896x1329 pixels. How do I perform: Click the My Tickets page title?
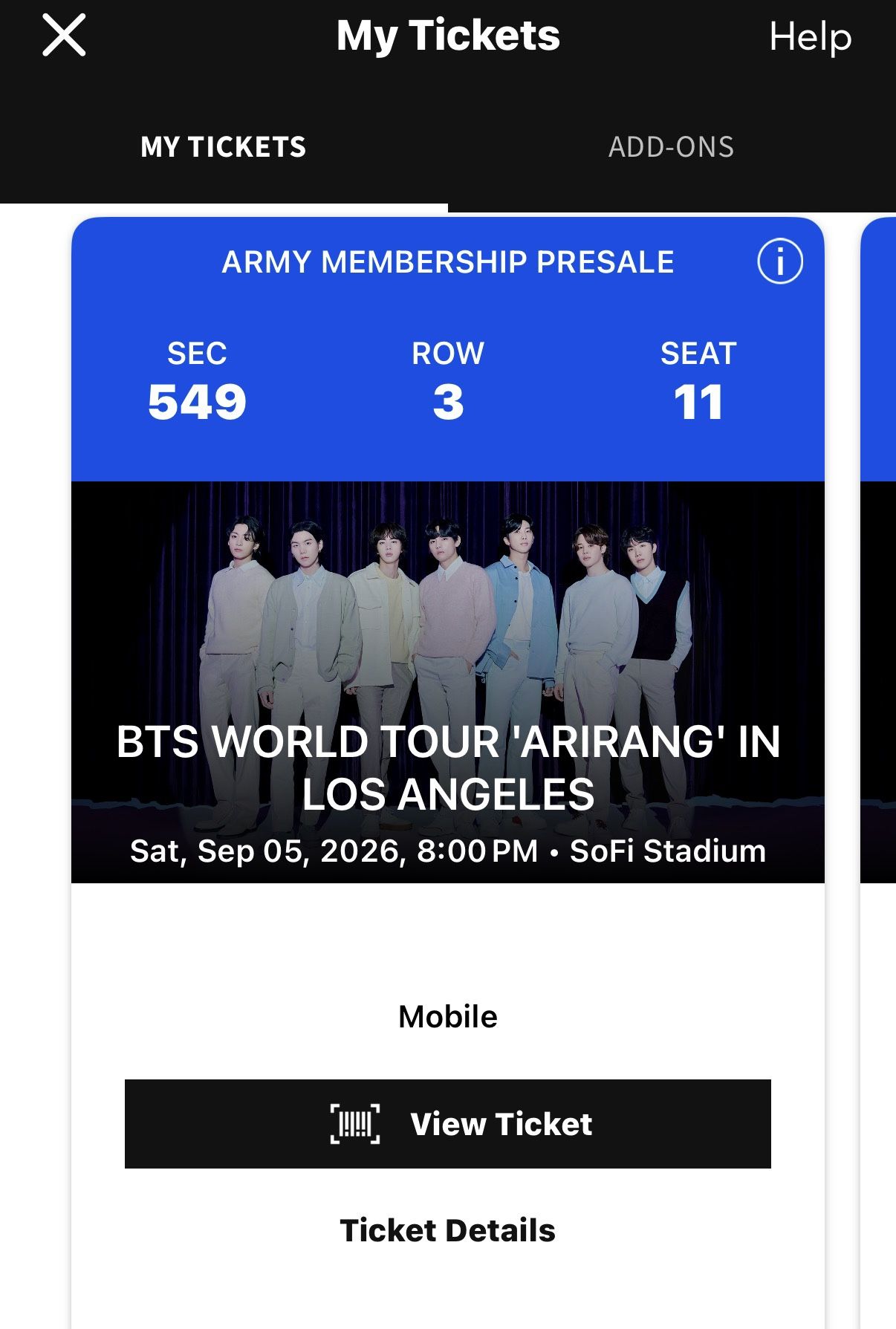tap(448, 36)
